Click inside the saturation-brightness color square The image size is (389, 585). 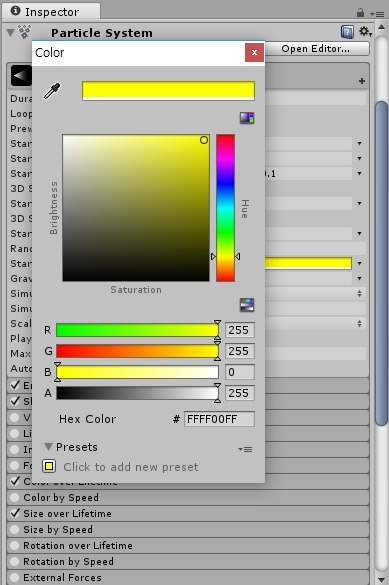point(136,208)
